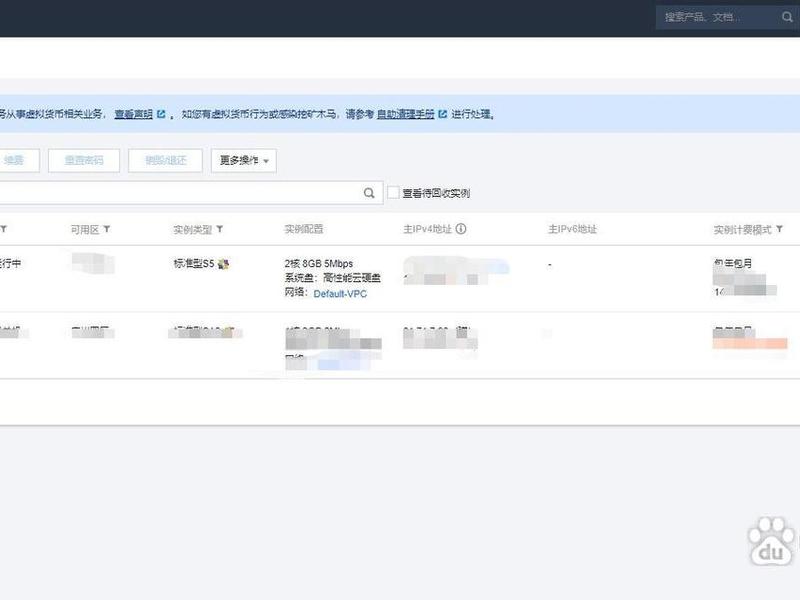
Task: Click the 实例配置 column header
Action: tap(304, 229)
